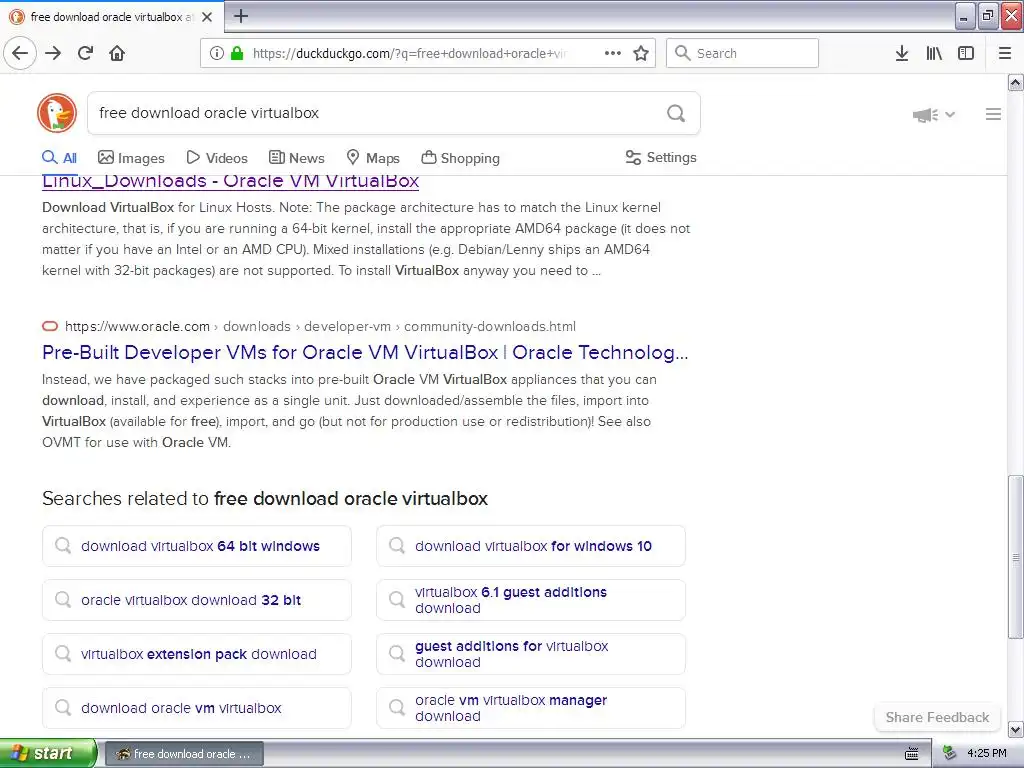Reload the current page
The height and width of the screenshot is (768, 1024).
[85, 53]
